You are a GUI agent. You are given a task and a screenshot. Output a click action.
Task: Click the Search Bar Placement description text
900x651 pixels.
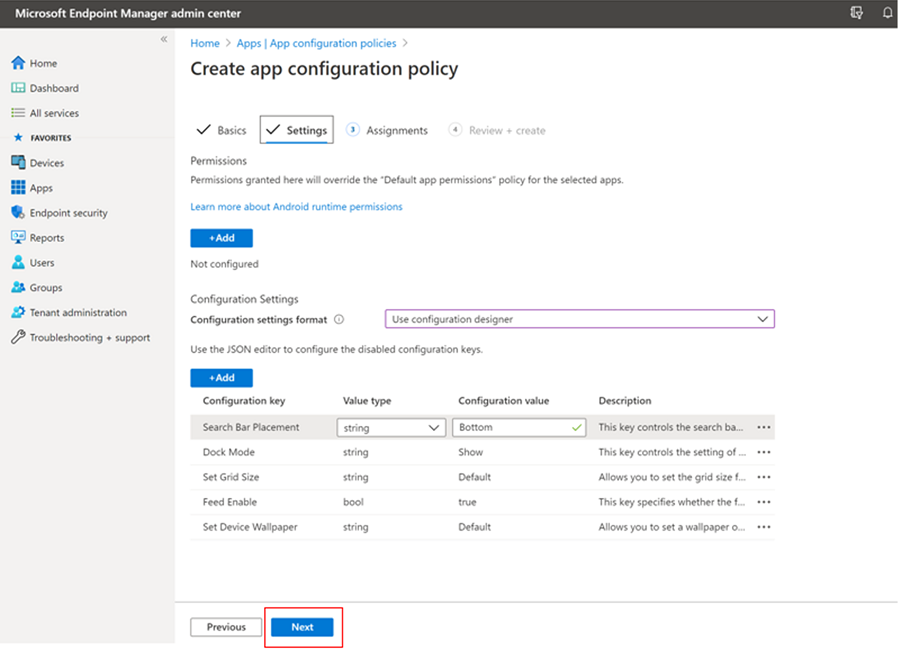point(670,427)
